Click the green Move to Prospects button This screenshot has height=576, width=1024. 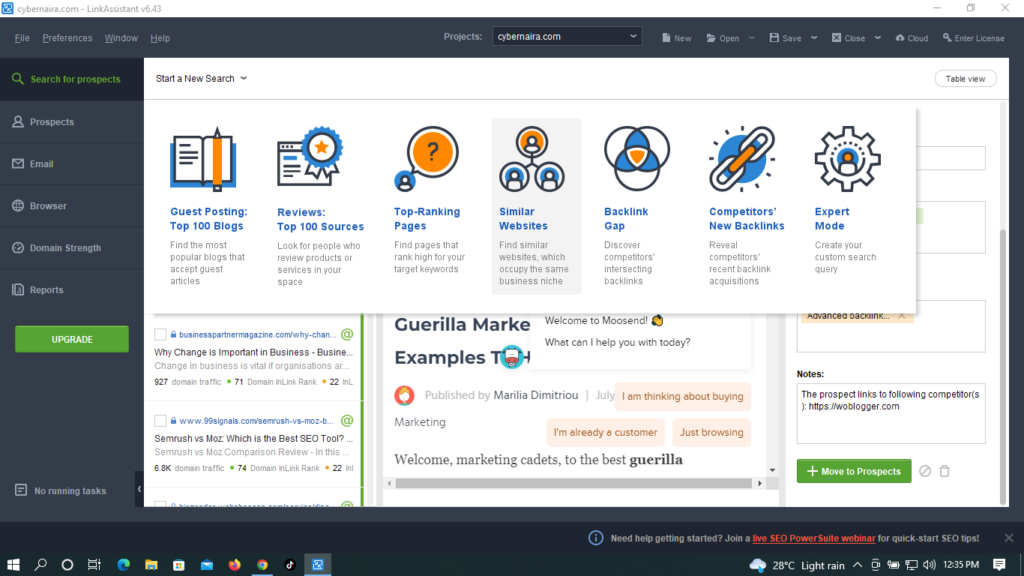pyautogui.click(x=853, y=470)
